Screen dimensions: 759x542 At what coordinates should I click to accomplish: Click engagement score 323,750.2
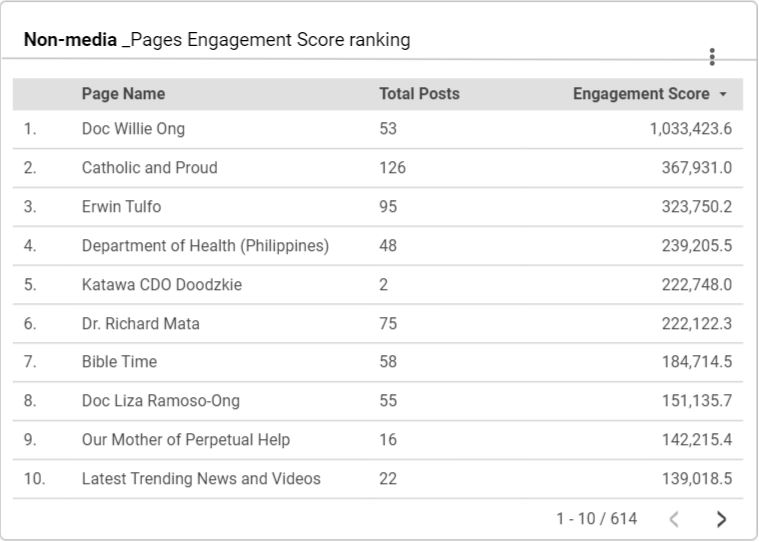click(697, 207)
